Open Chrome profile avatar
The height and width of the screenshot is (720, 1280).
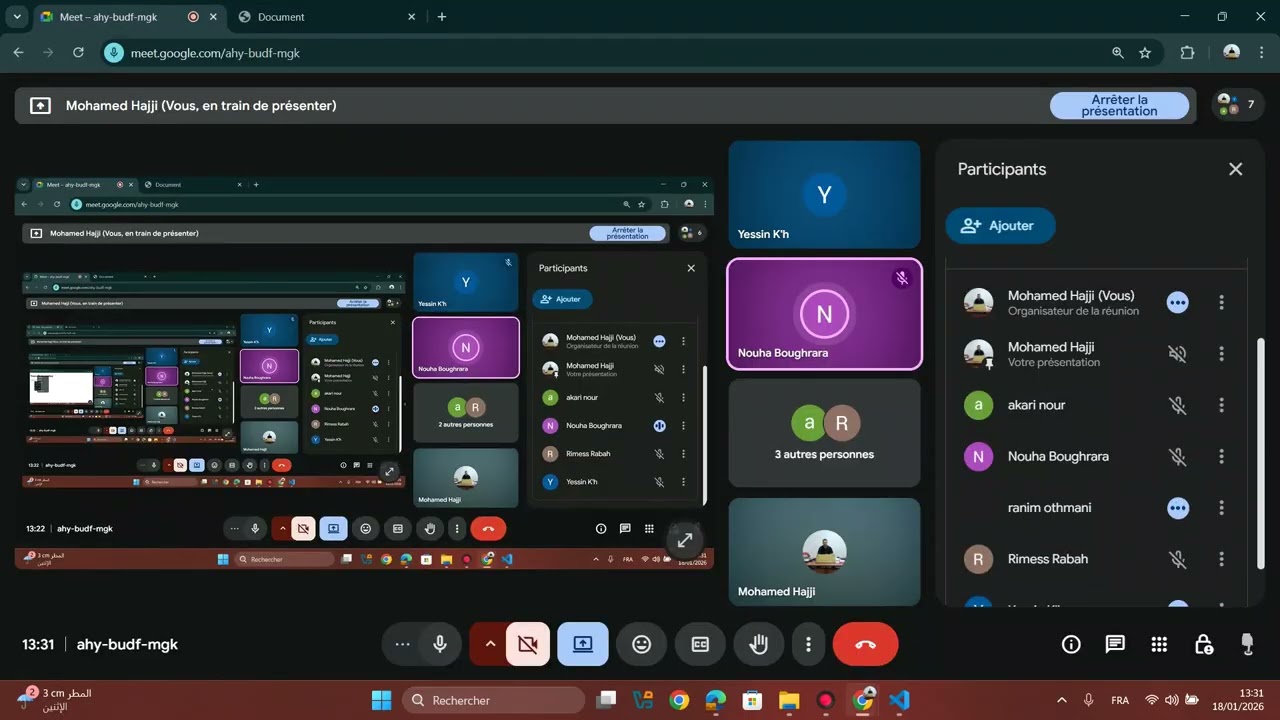1231,52
